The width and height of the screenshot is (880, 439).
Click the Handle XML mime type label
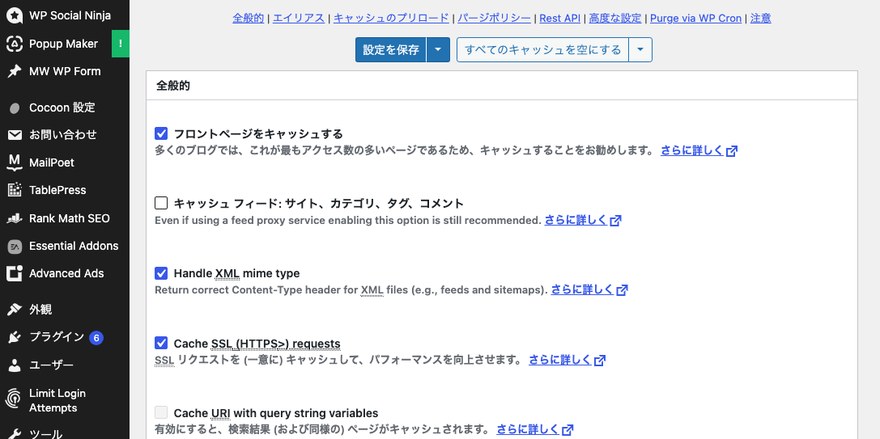(x=237, y=273)
